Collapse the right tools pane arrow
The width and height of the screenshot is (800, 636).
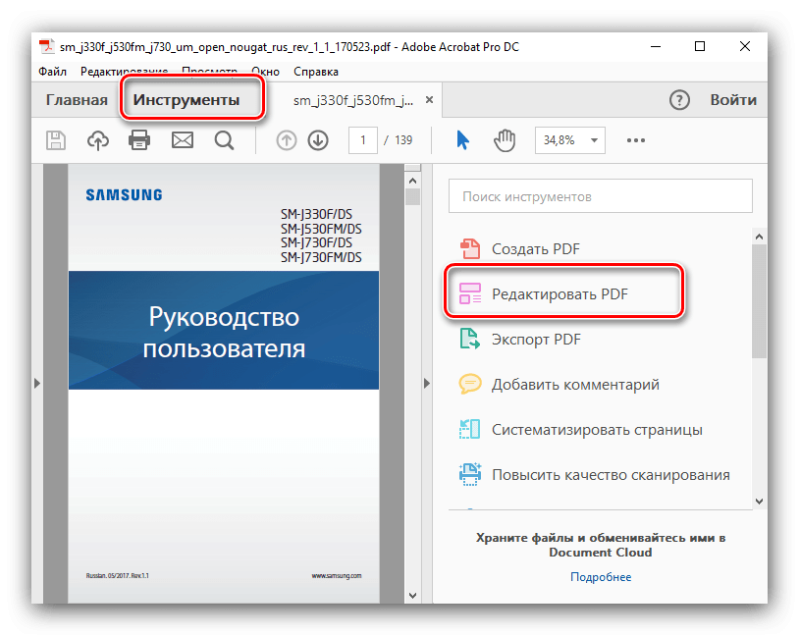(427, 384)
